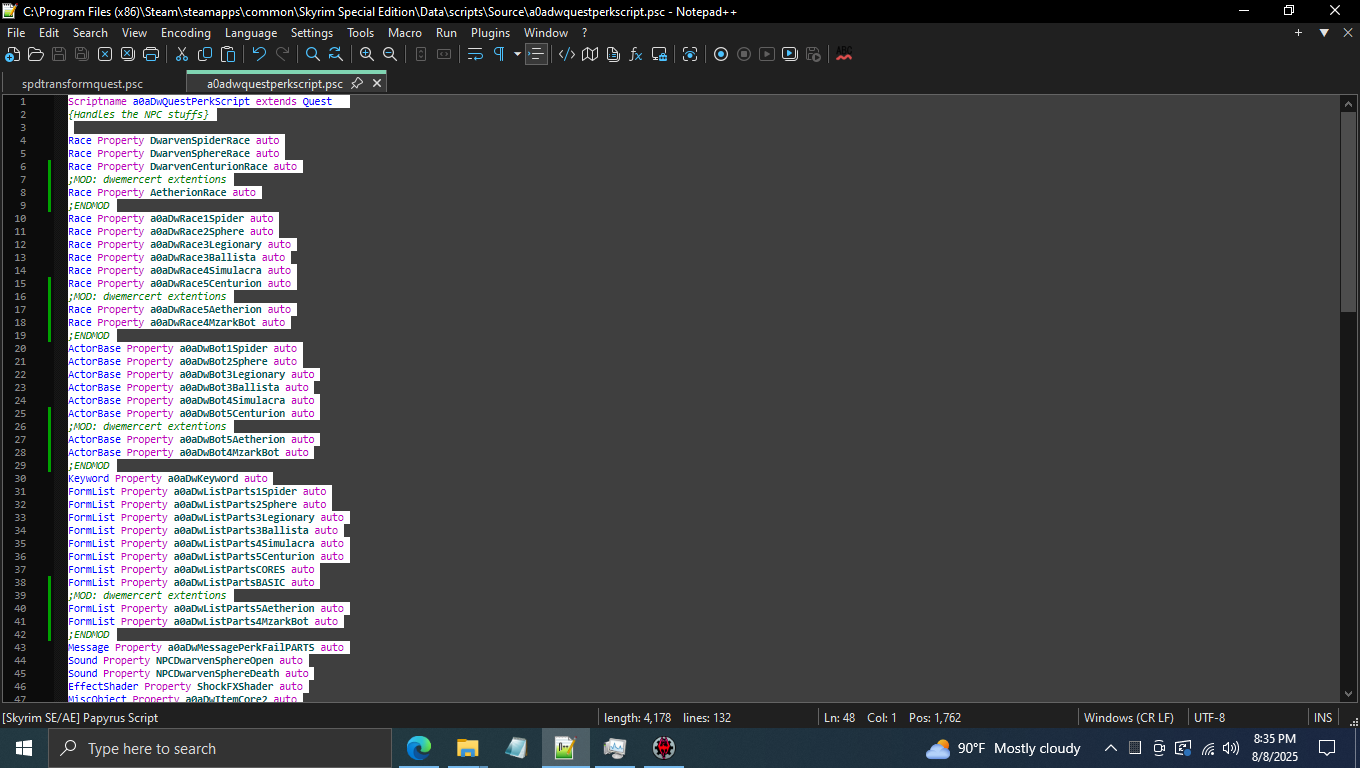Click the Save file icon
The width and height of the screenshot is (1360, 768).
point(59,54)
